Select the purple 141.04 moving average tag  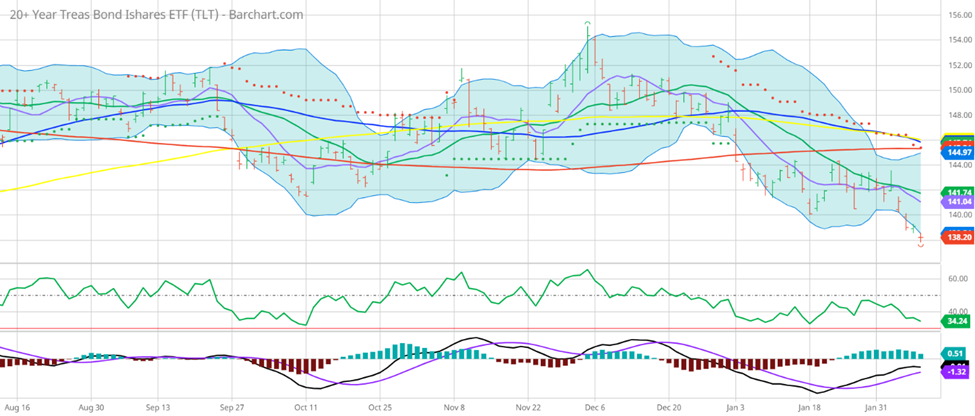[958, 203]
